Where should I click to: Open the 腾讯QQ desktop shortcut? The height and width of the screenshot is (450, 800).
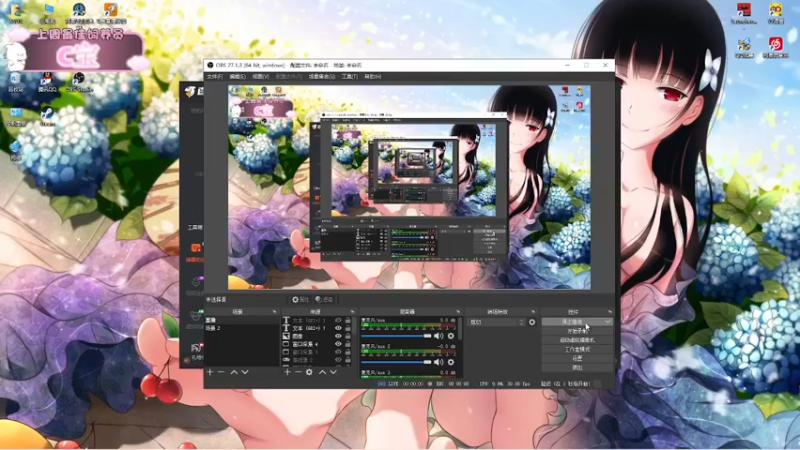(x=46, y=82)
